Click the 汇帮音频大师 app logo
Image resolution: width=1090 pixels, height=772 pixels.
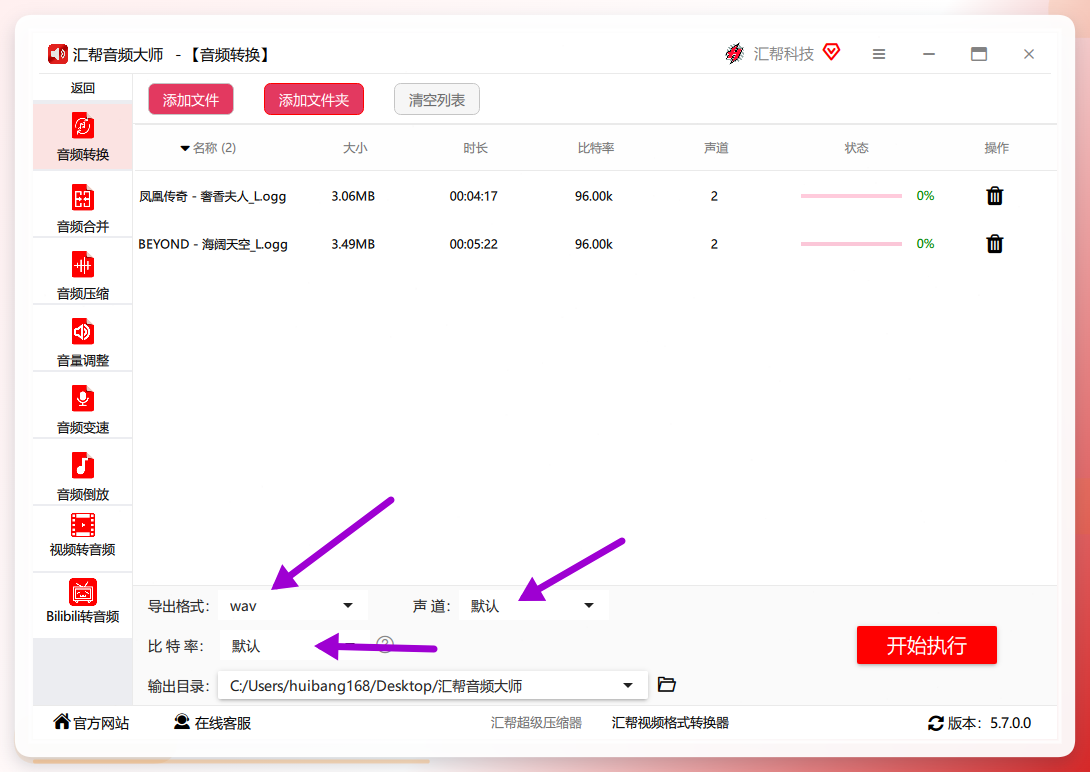tap(58, 54)
